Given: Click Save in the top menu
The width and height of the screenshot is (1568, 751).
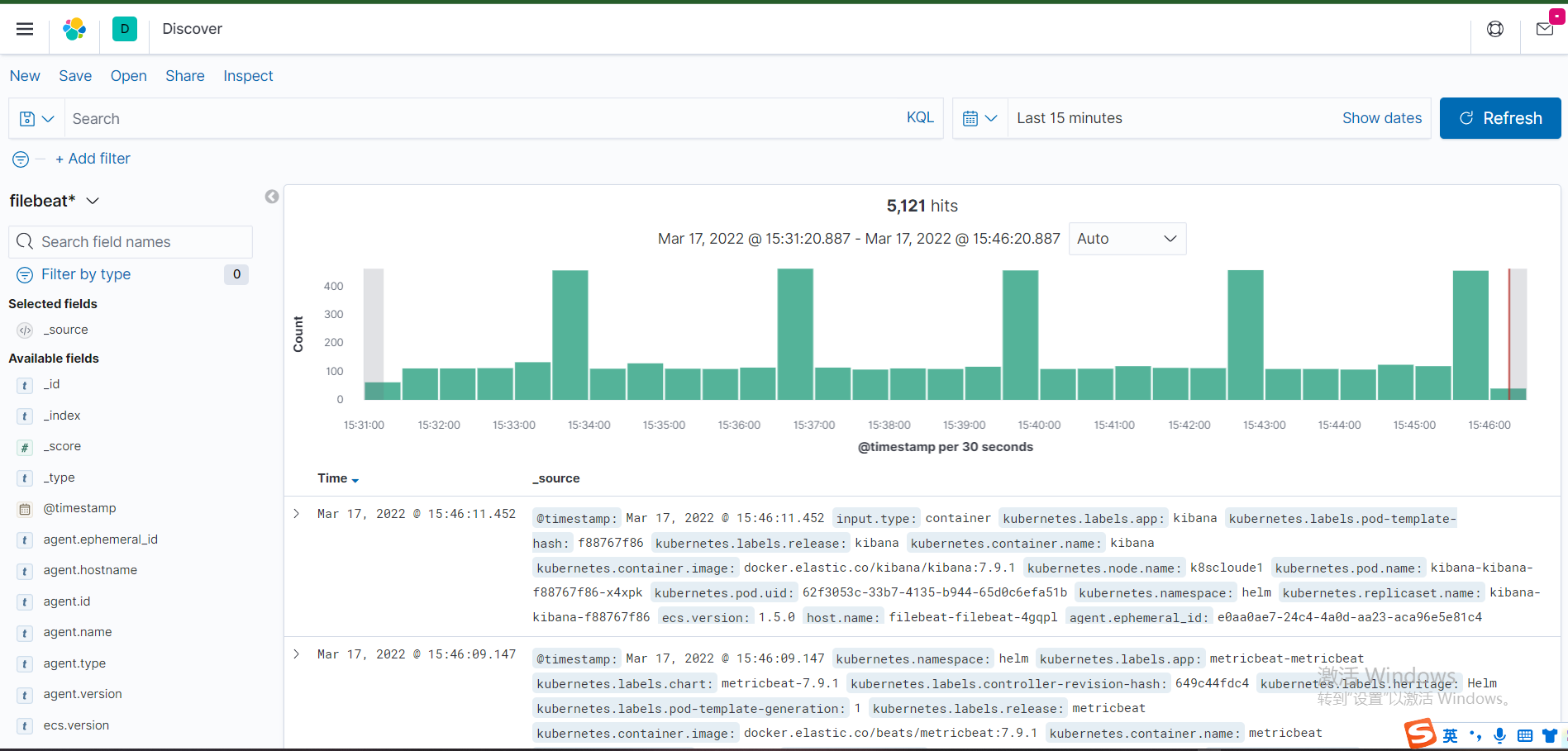Looking at the screenshot, I should click(75, 76).
